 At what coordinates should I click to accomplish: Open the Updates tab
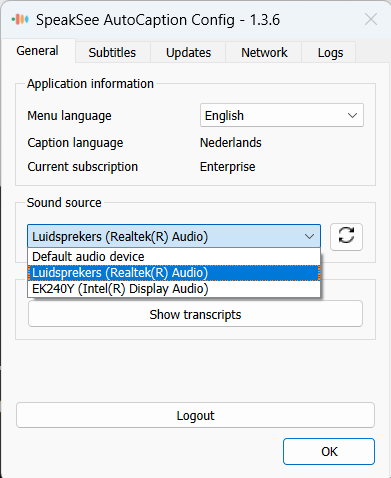188,52
